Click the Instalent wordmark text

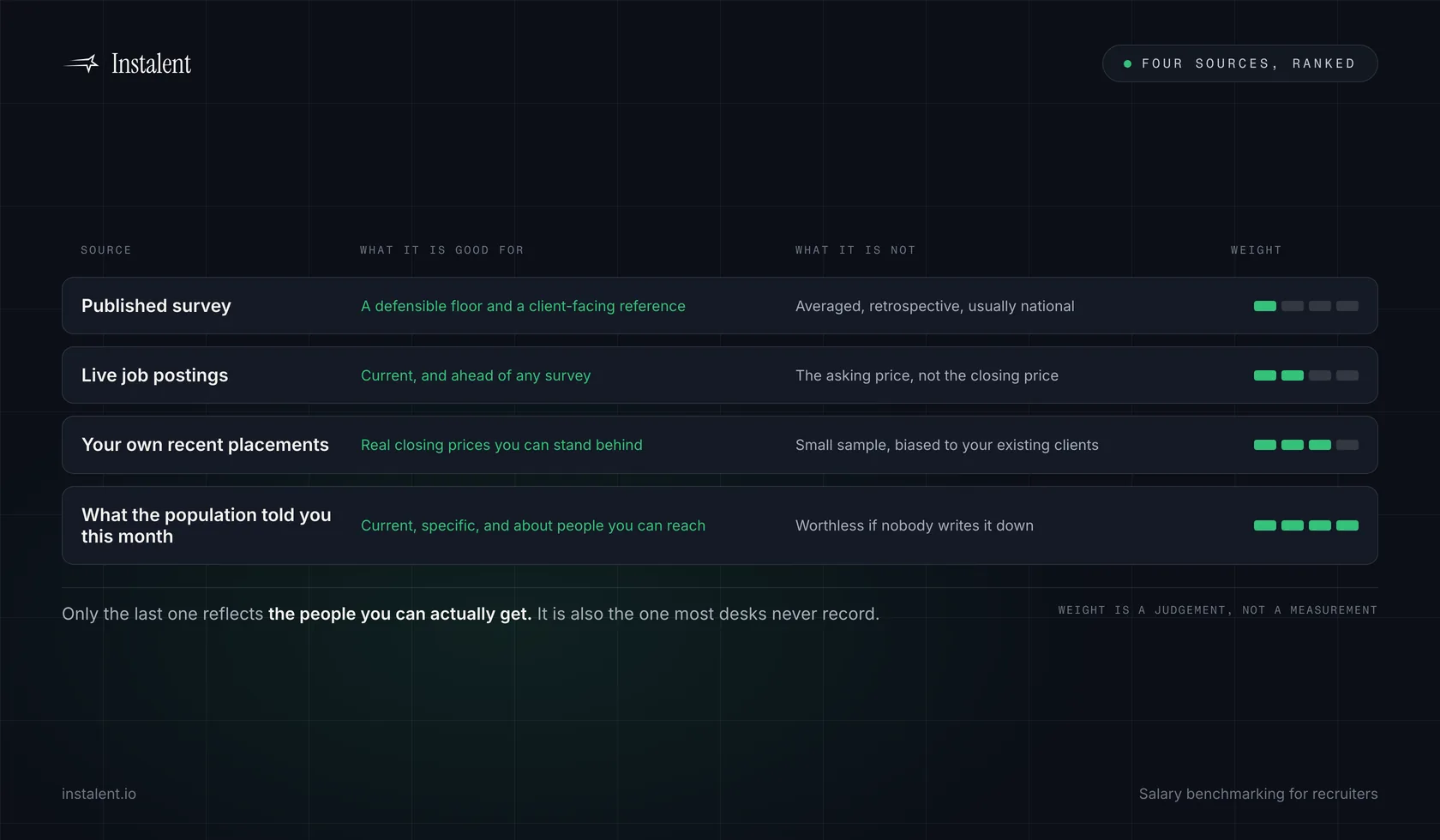[151, 63]
